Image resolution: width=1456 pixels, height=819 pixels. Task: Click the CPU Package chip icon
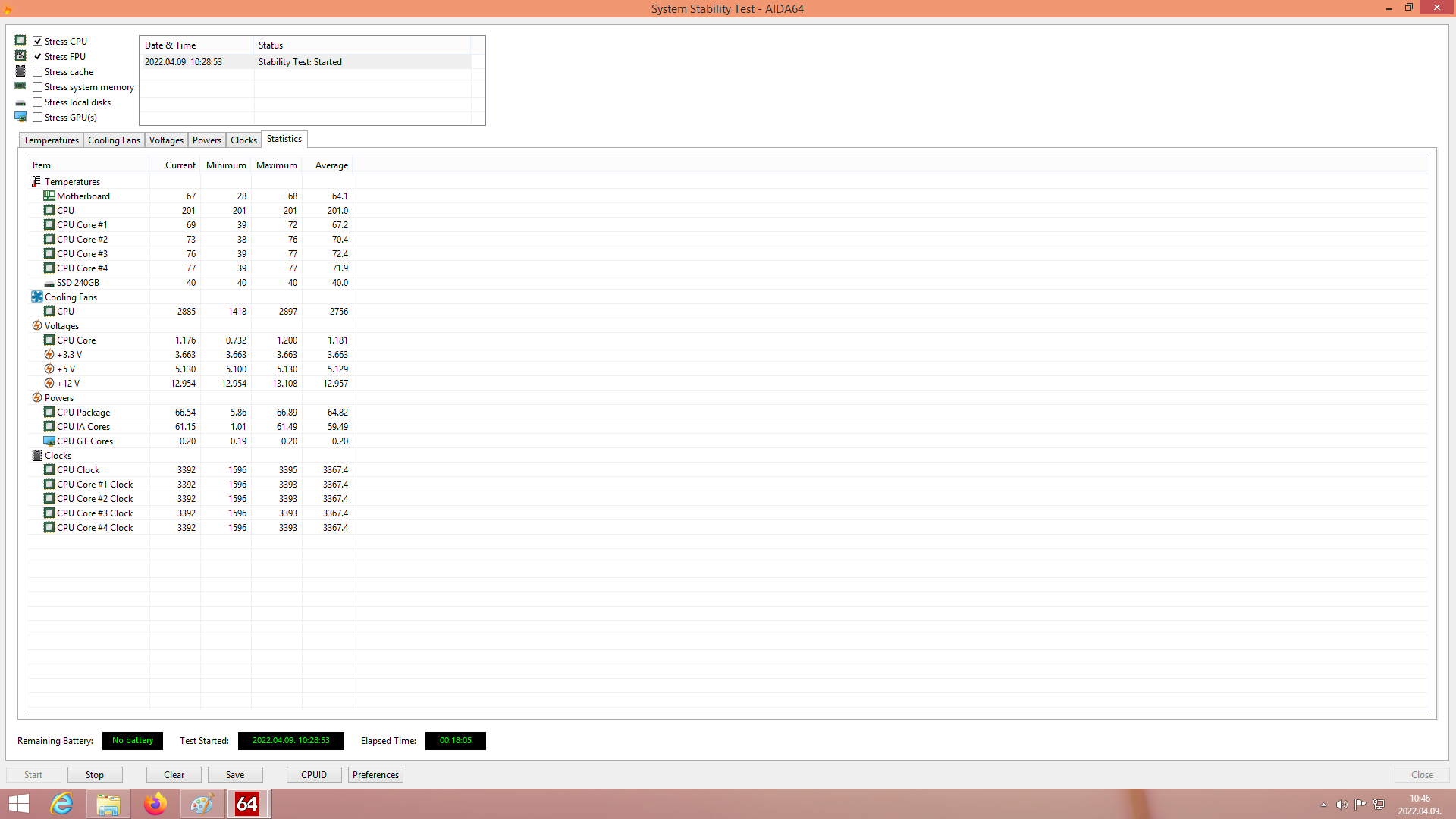point(49,413)
